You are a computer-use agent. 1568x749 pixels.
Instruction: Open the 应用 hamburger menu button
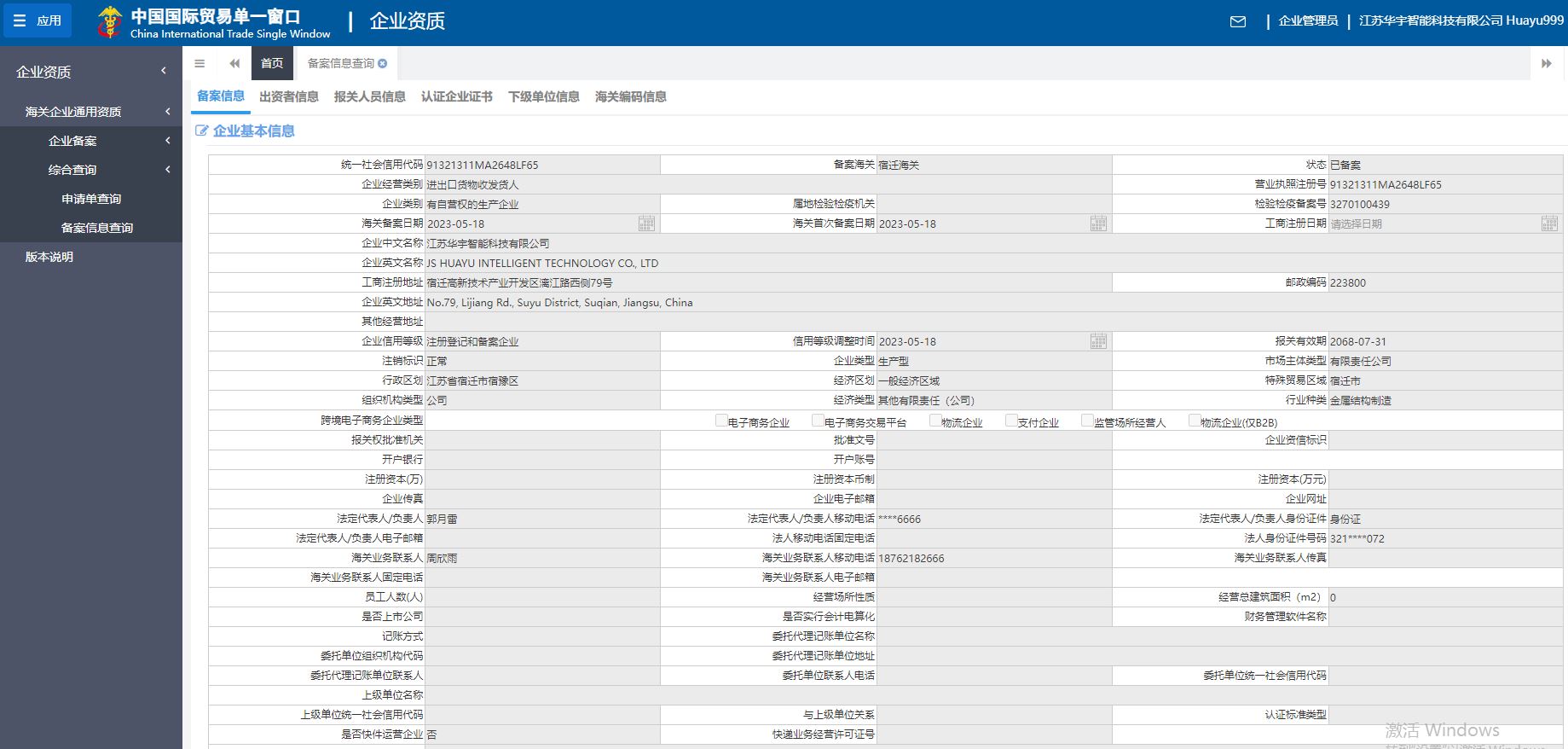pos(38,20)
